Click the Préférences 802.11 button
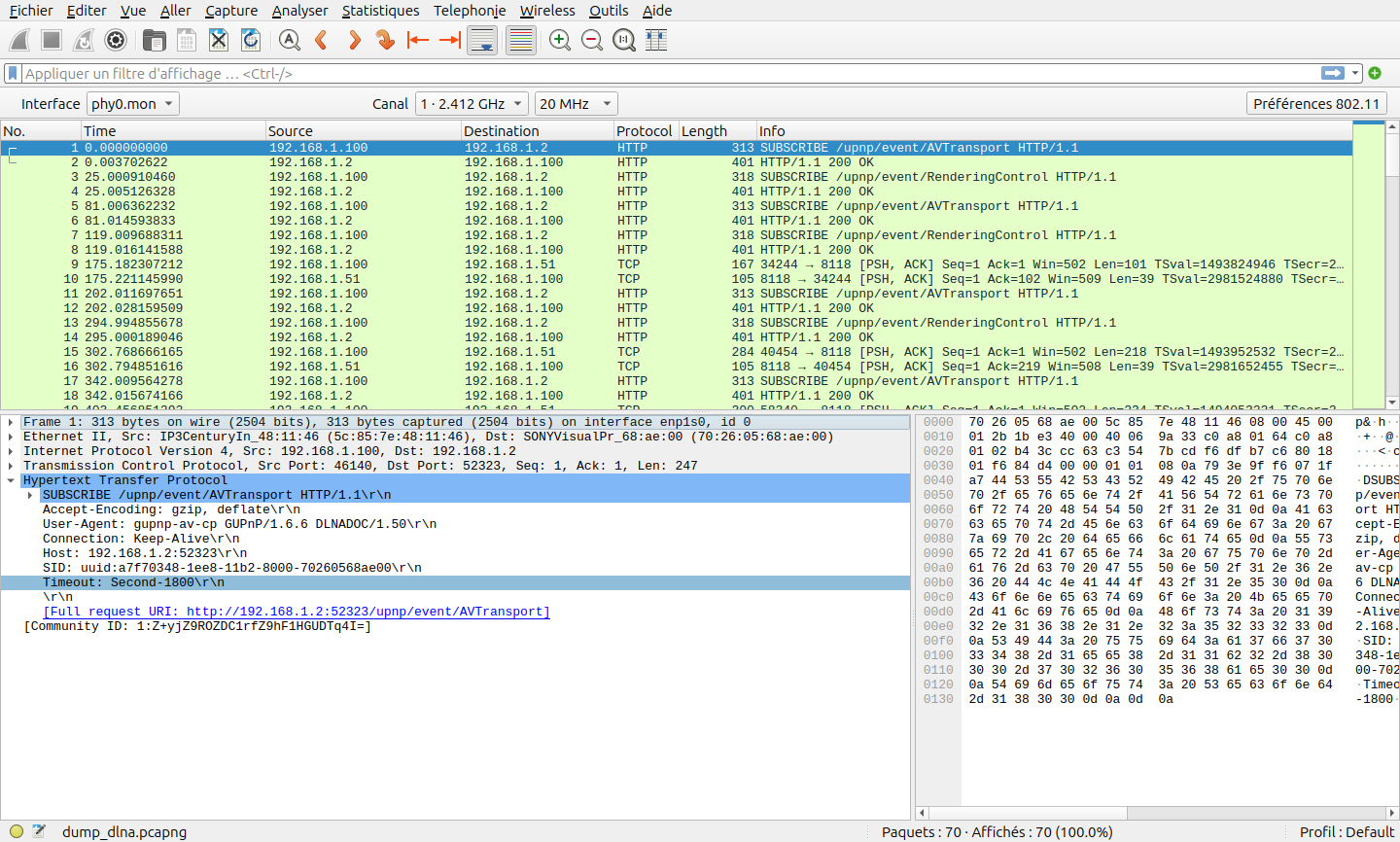The image size is (1400, 842). coord(1316,104)
